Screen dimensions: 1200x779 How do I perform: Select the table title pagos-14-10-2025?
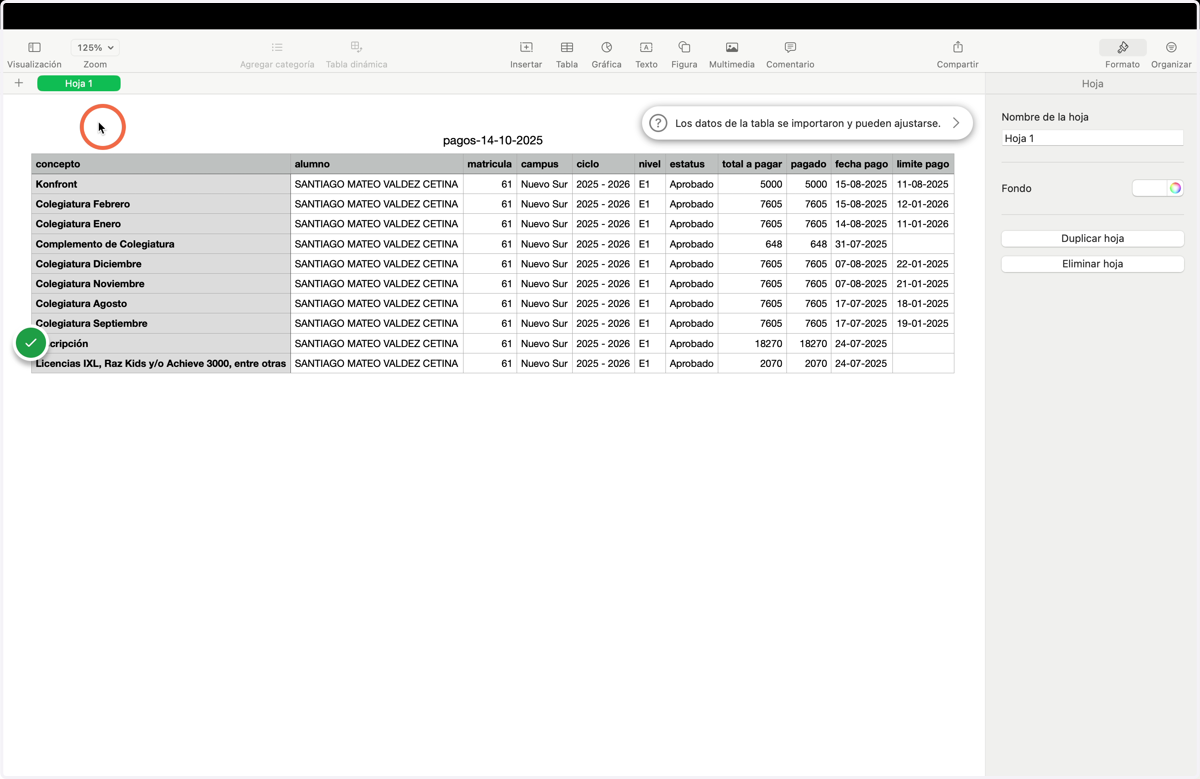pos(493,141)
